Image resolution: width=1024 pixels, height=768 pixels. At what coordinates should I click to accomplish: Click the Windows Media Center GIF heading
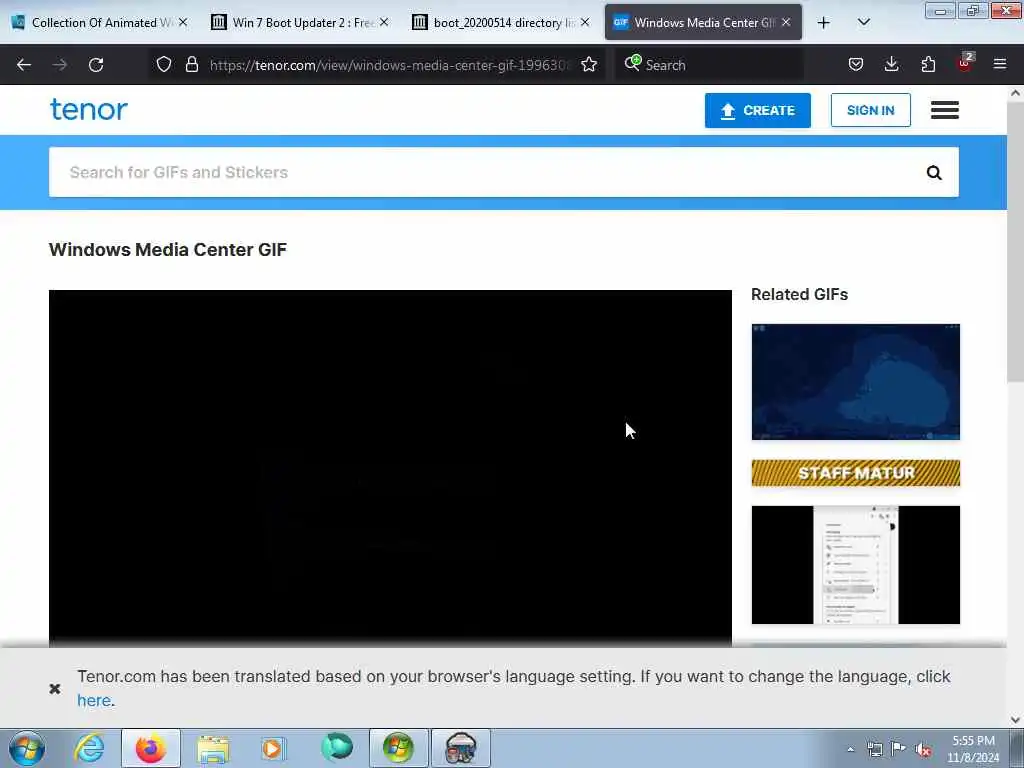click(x=168, y=249)
